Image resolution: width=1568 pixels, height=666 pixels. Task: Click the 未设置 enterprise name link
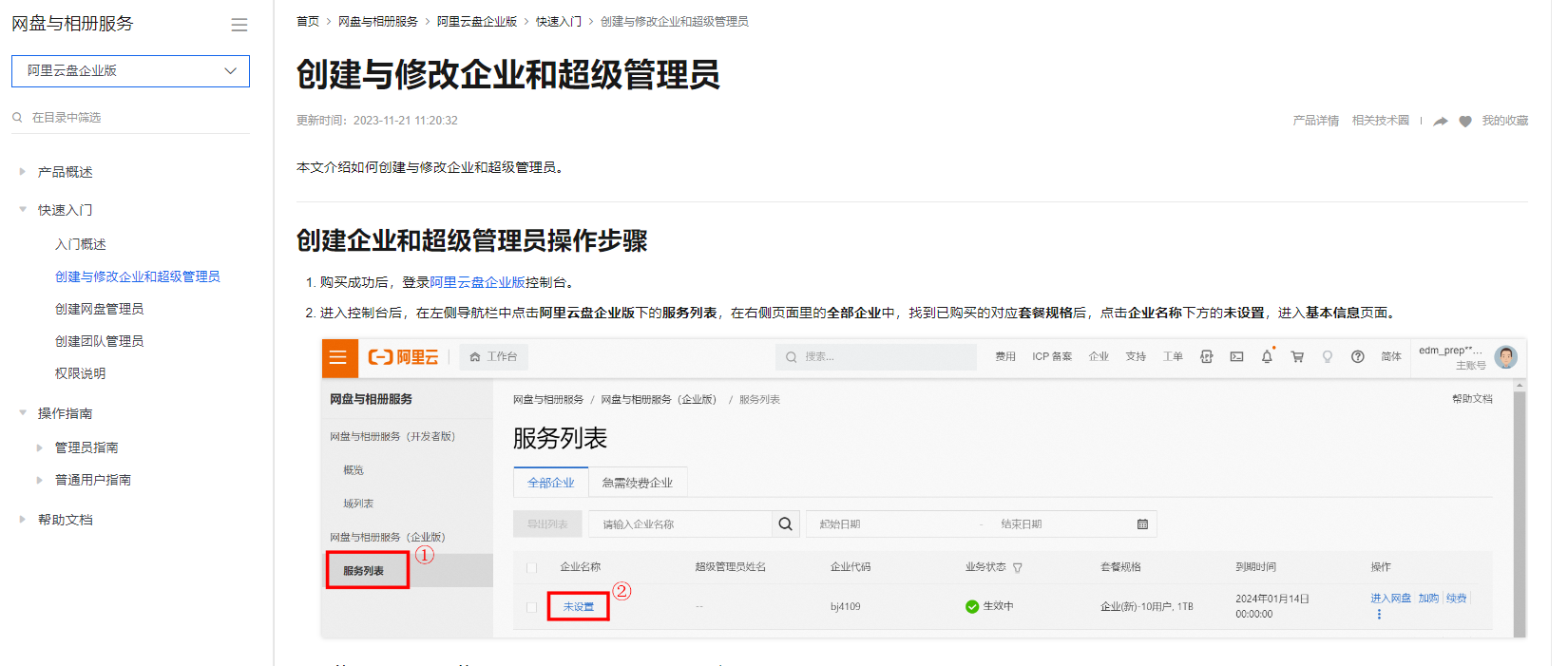(579, 607)
